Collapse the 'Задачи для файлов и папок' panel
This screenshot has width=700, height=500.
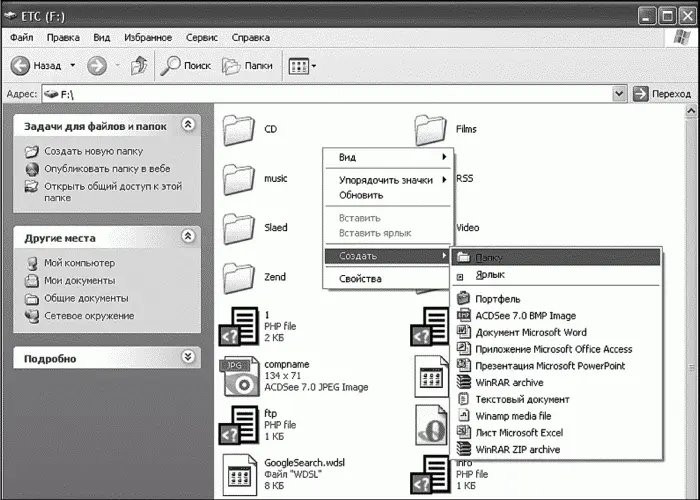pyautogui.click(x=188, y=126)
